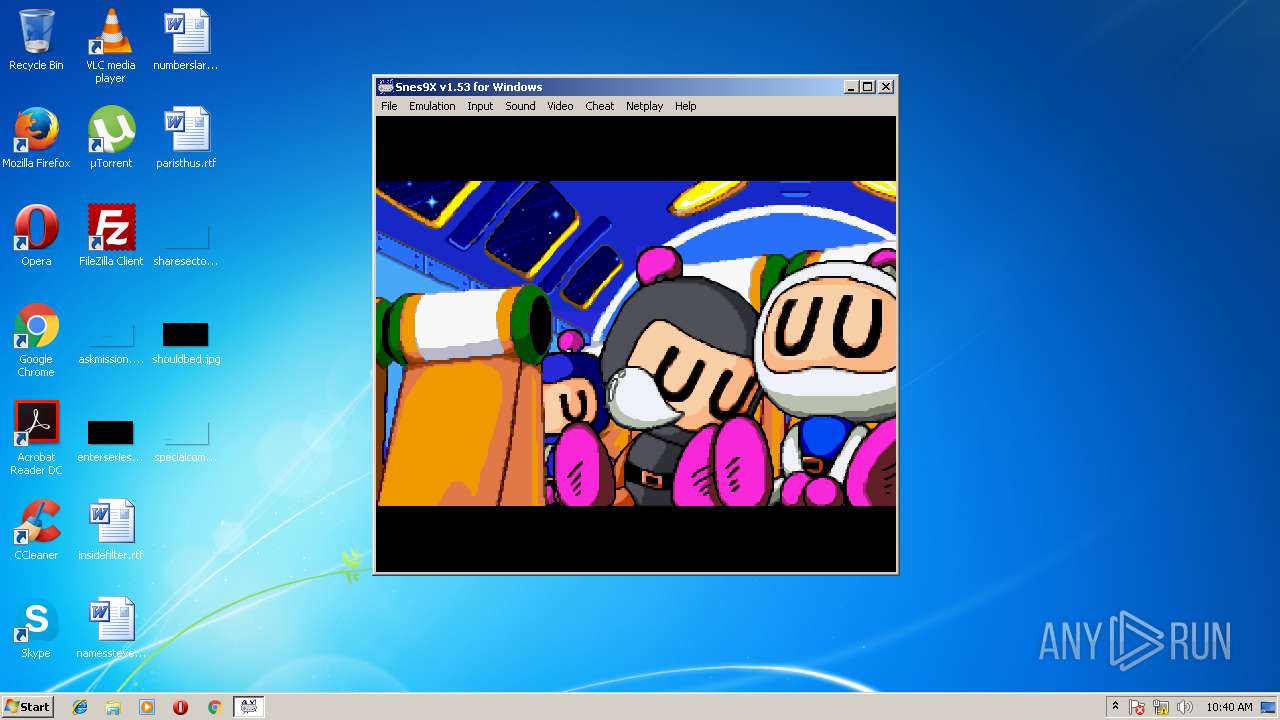Screen dimensions: 1280x720
Task: Minimize the Snes9X window
Action: pyautogui.click(x=851, y=87)
